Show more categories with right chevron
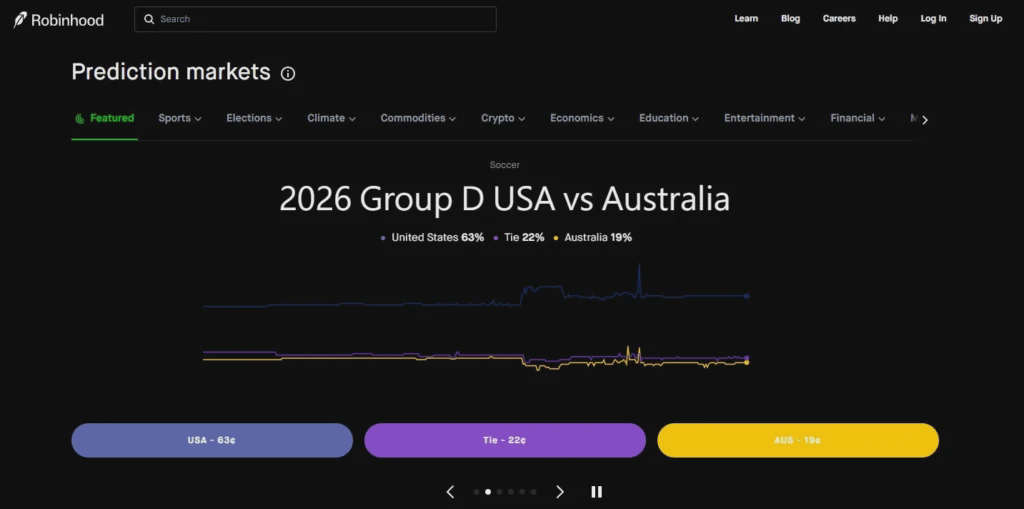 (x=925, y=120)
